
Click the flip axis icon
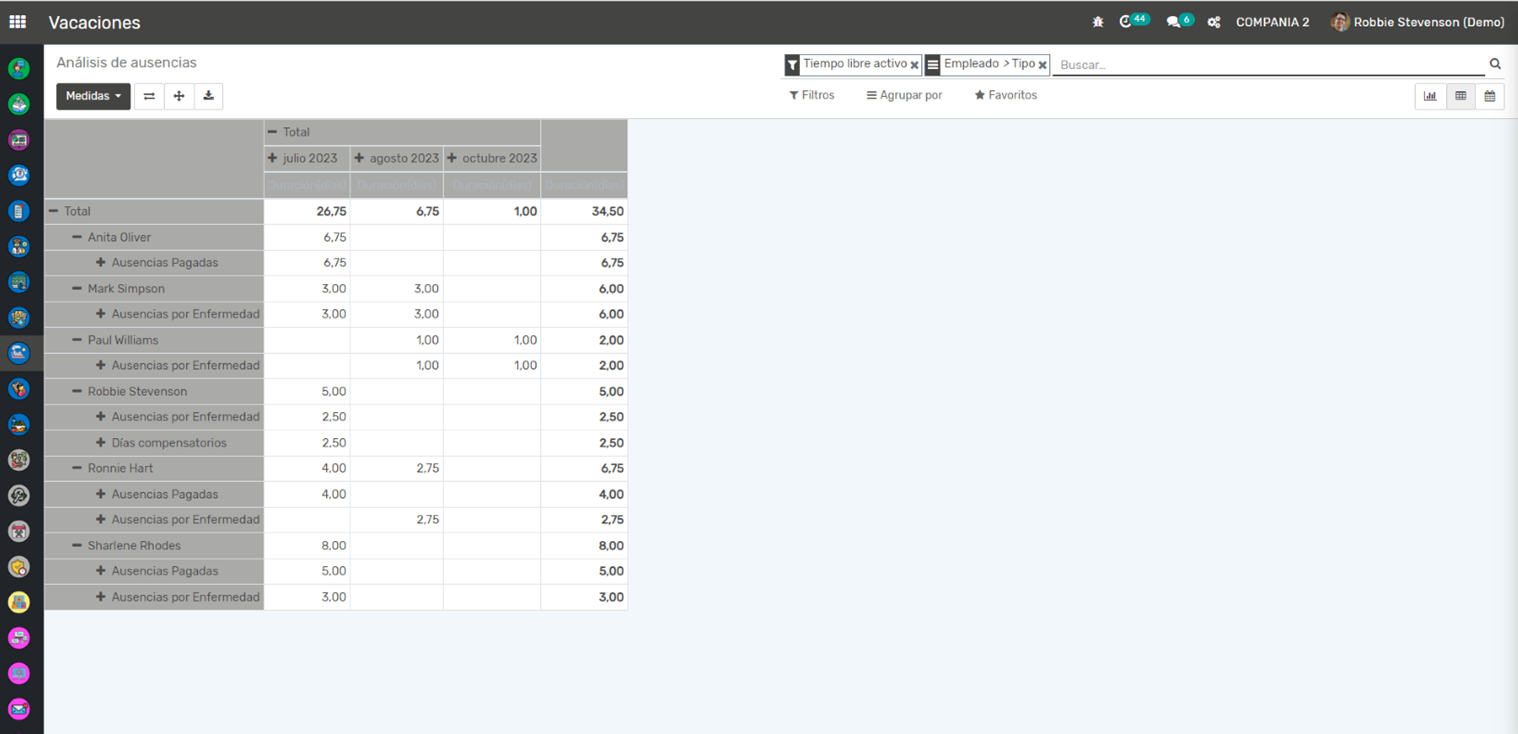click(x=149, y=96)
